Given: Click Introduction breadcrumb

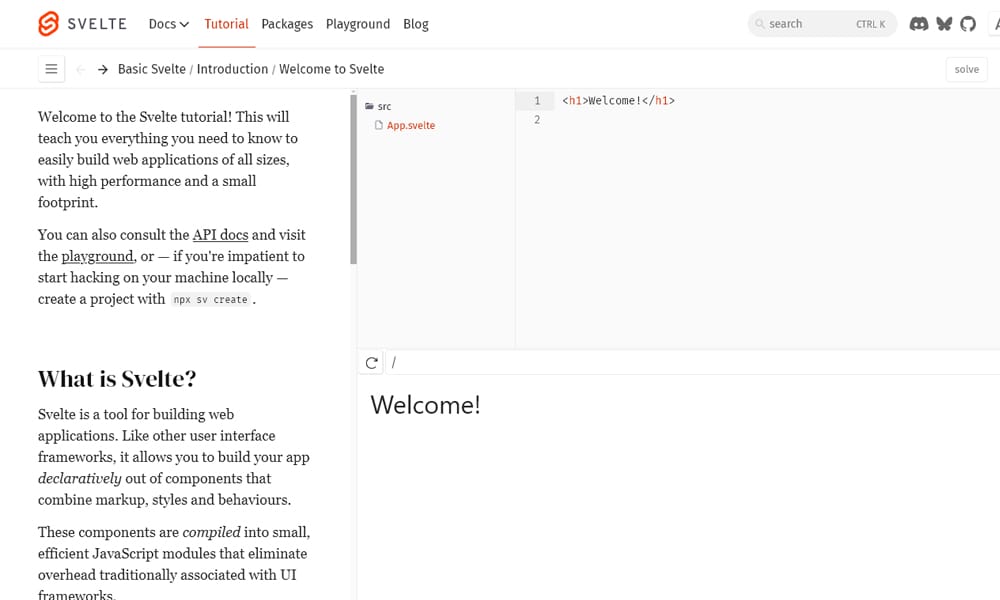Looking at the screenshot, I should point(232,69).
